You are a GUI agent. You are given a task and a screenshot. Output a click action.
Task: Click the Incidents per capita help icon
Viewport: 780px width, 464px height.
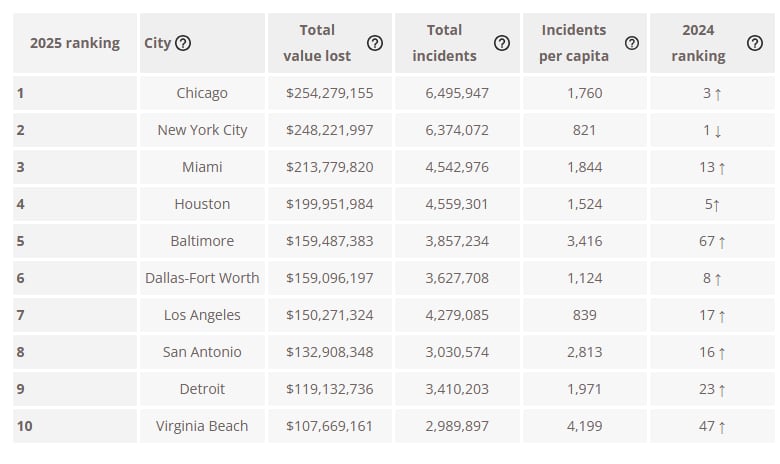[x=632, y=43]
